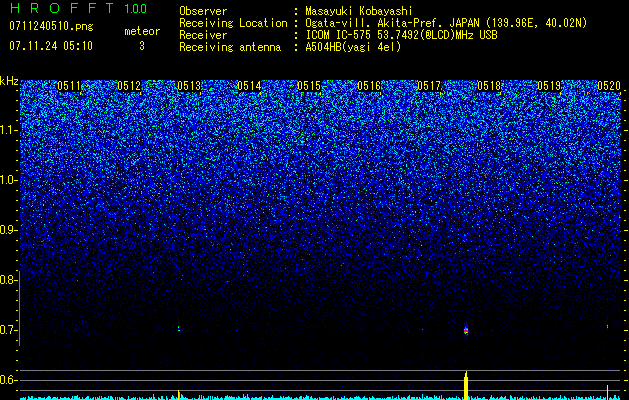The image size is (629, 400).
Task: Click the 0518 time marker
Action: pyautogui.click(x=489, y=86)
